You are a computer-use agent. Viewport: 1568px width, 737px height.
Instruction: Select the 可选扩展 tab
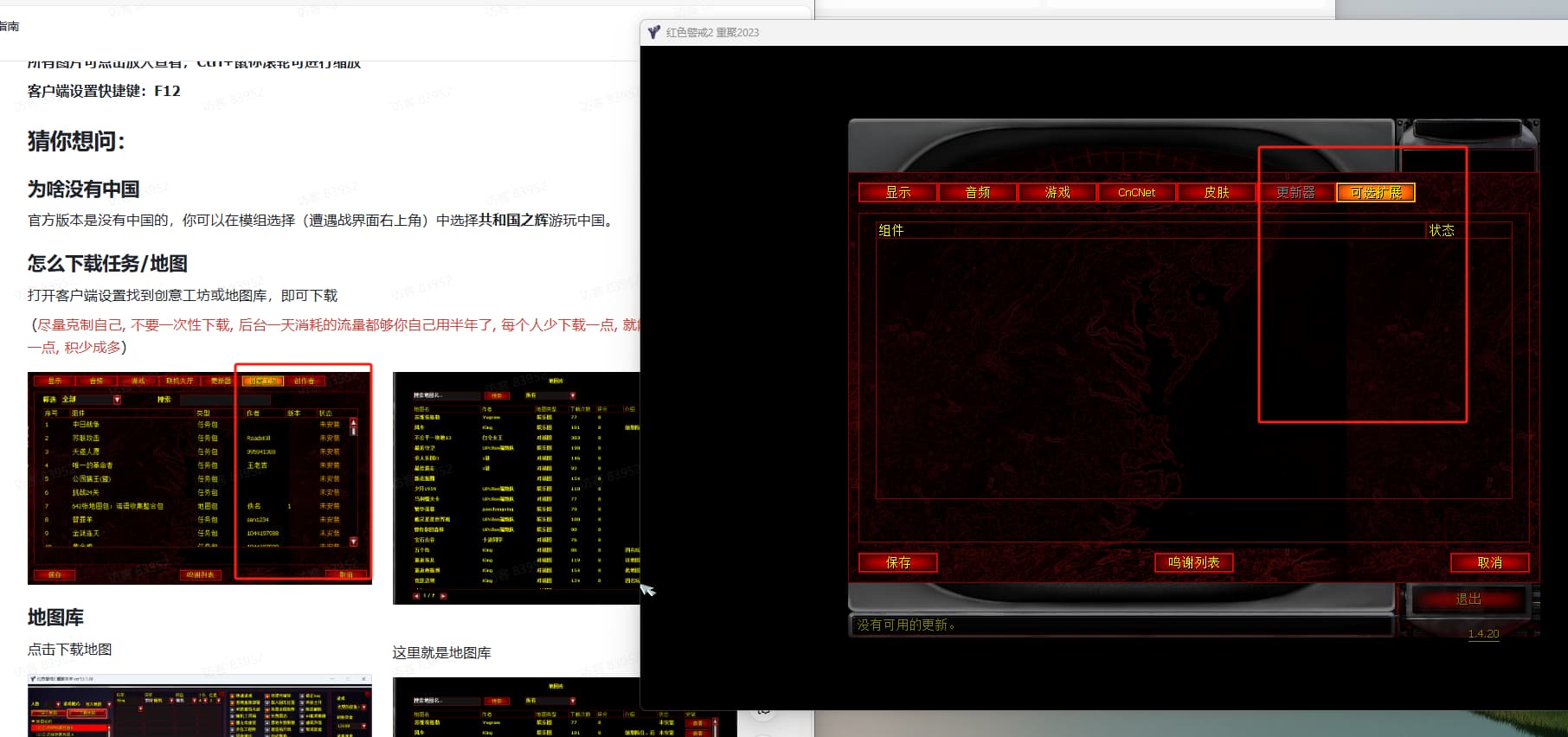coord(1376,192)
